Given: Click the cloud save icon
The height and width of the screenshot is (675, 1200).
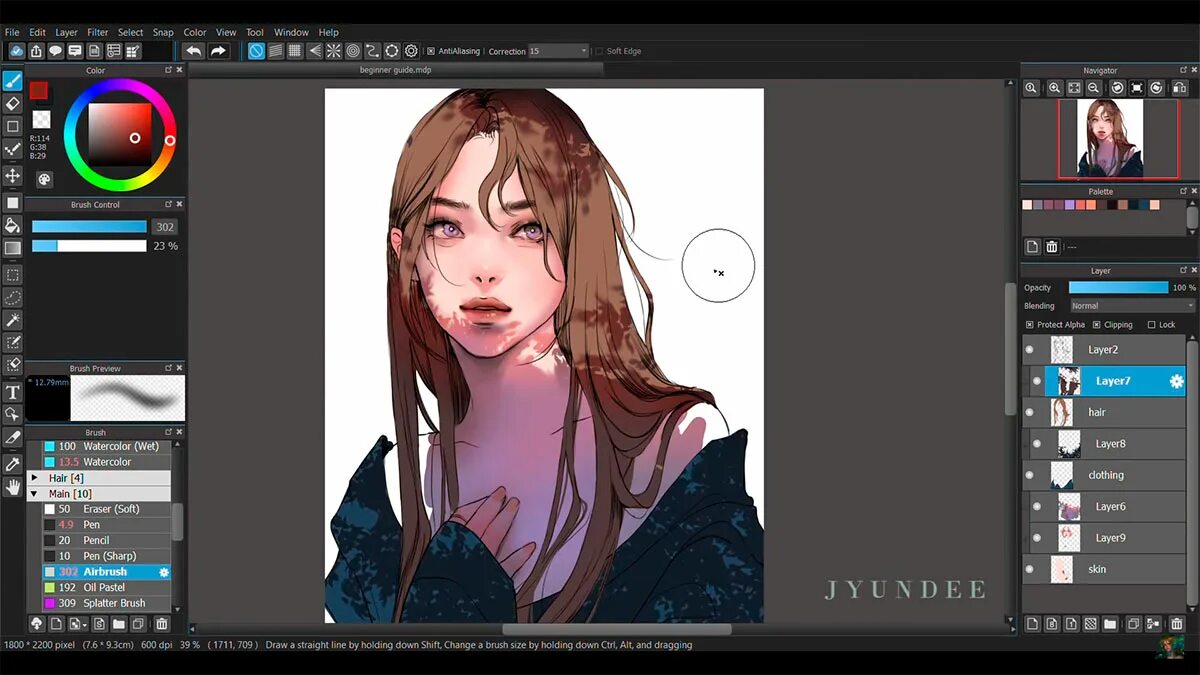Looking at the screenshot, I should point(17,51).
